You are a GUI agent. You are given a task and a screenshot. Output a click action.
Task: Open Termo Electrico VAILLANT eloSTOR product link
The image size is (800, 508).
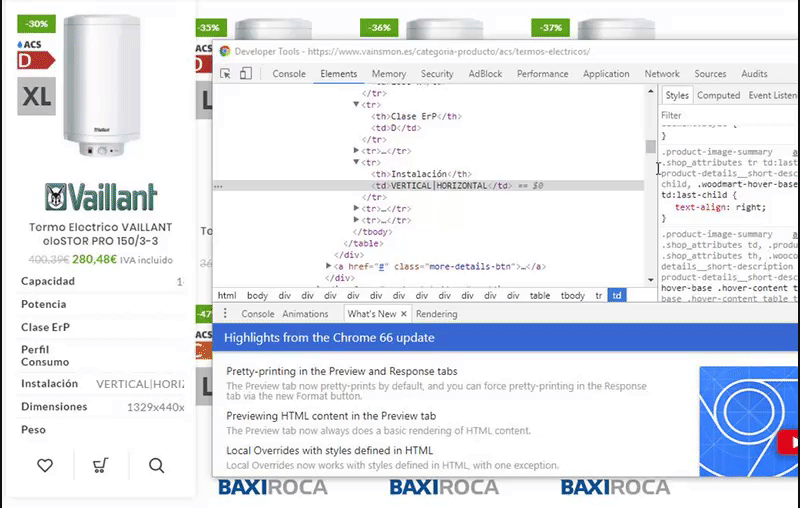(x=100, y=234)
